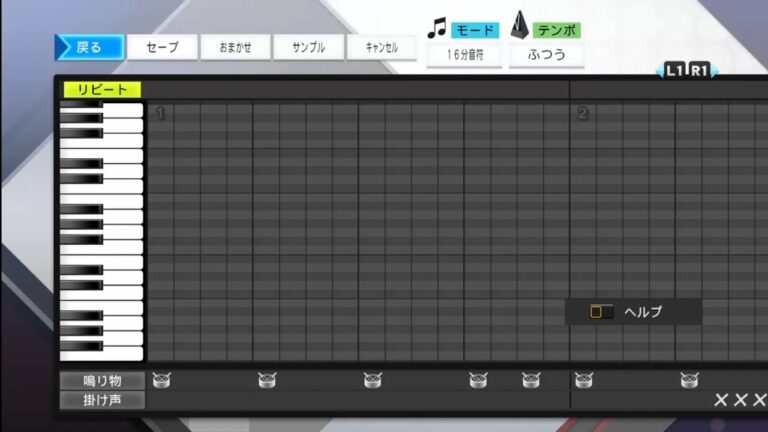768x432 pixels.
Task: Toggle the リピート repeat setting
Action: click(x=103, y=90)
